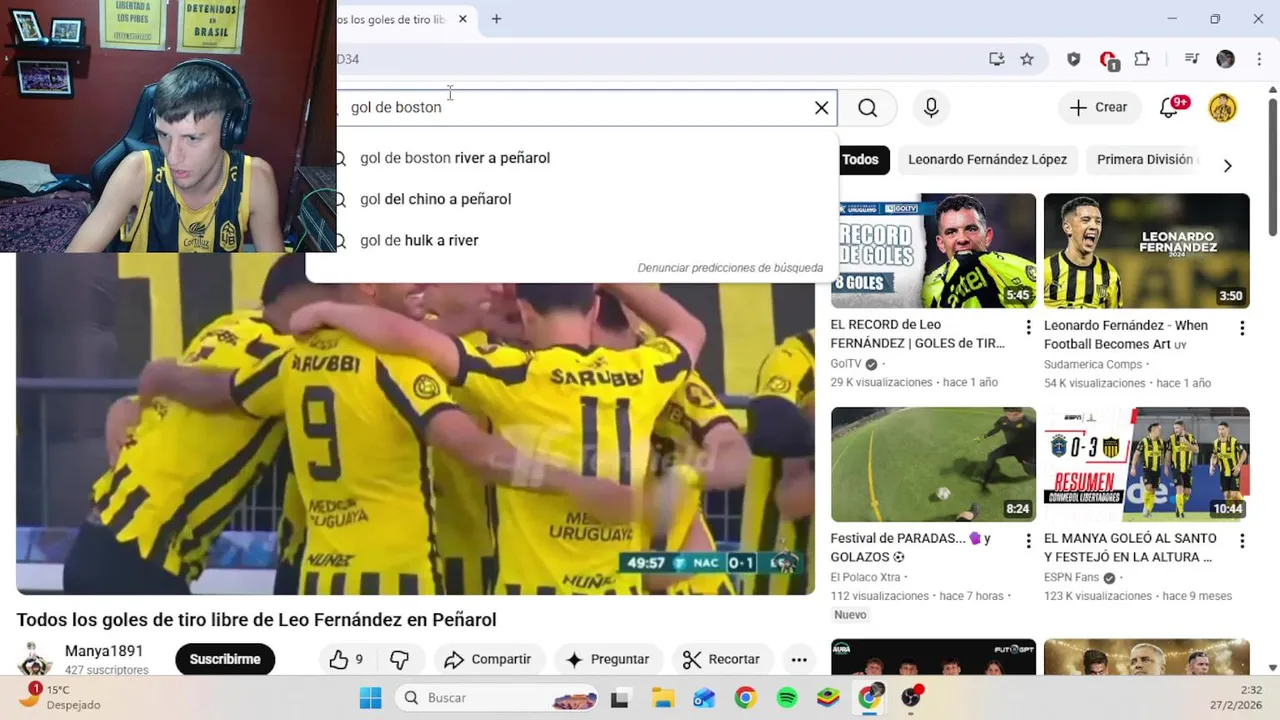1280x720 pixels.
Task: Open the weather widget showing 15°C
Action: tap(62, 696)
